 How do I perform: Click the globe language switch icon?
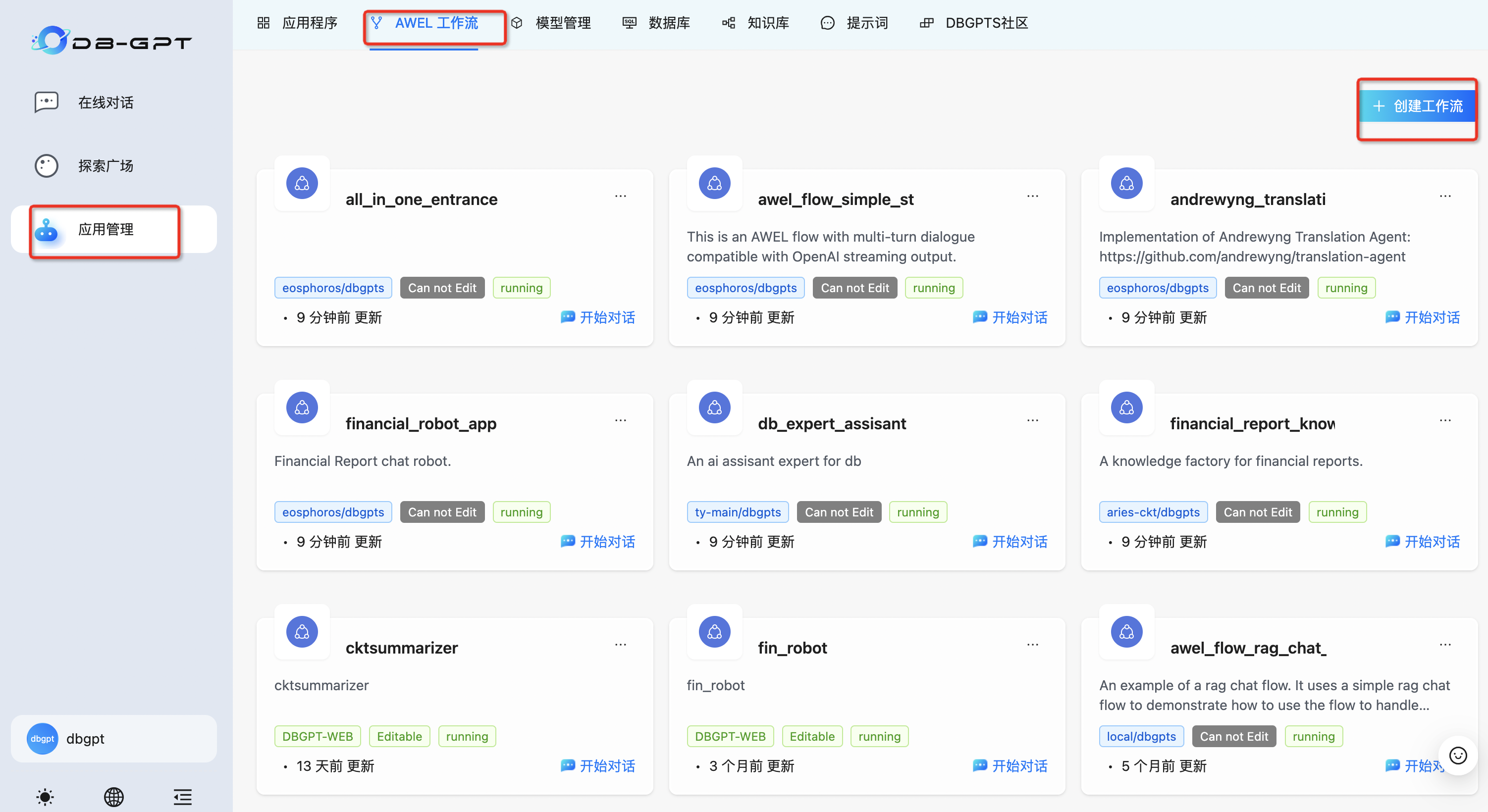point(114,797)
